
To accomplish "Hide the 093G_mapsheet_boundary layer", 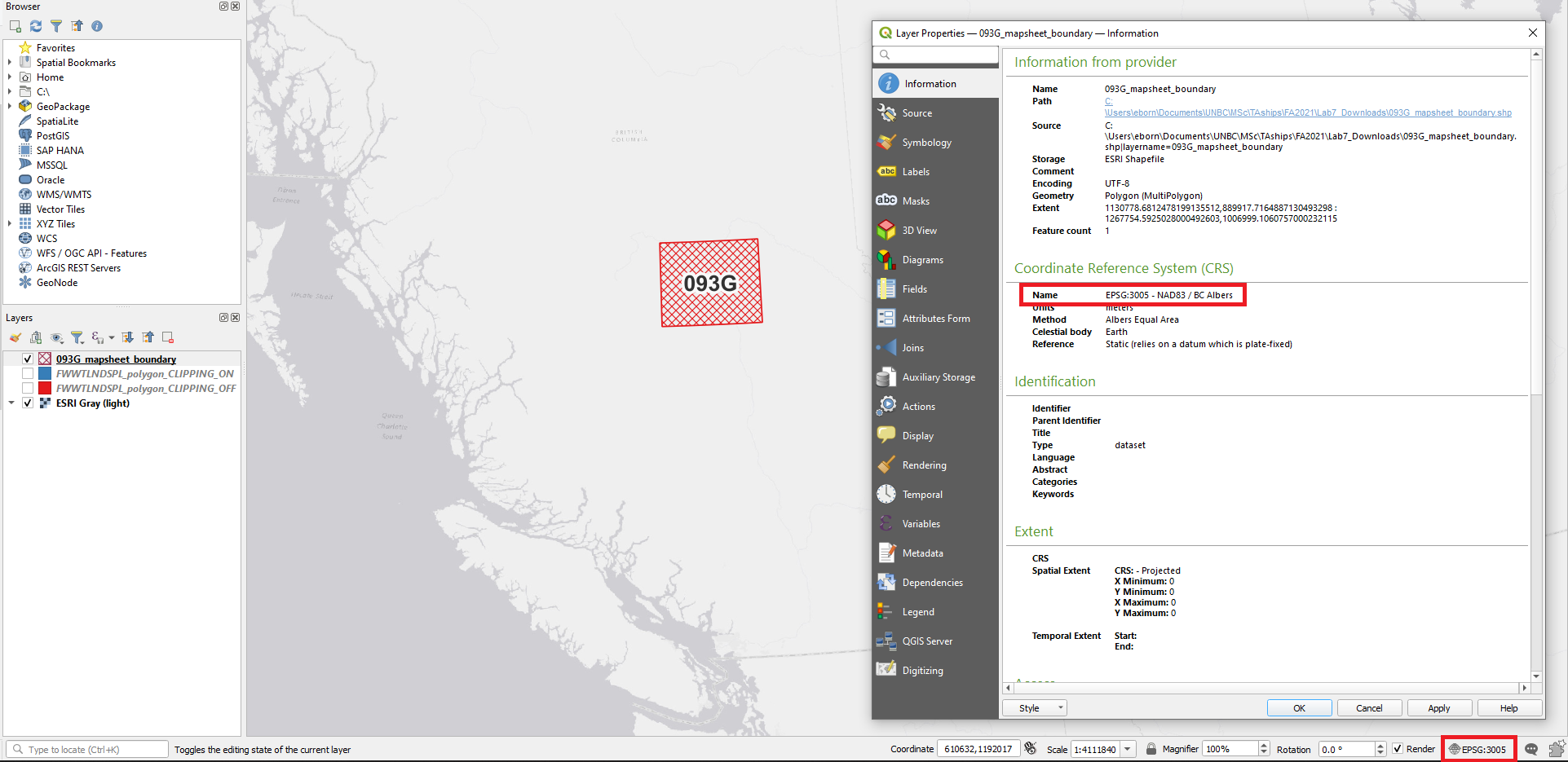I will point(28,359).
